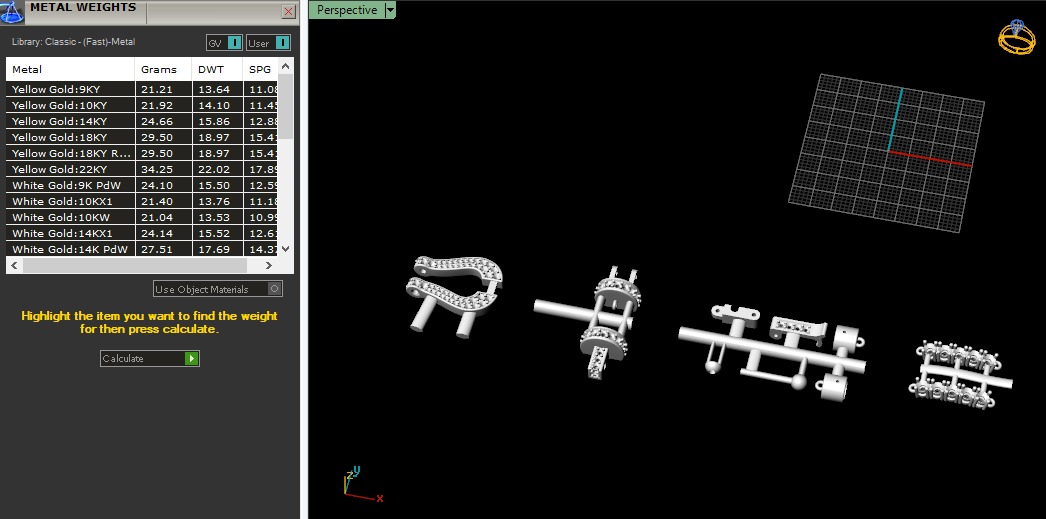Click the 22.02 DWT cell

tap(218, 169)
